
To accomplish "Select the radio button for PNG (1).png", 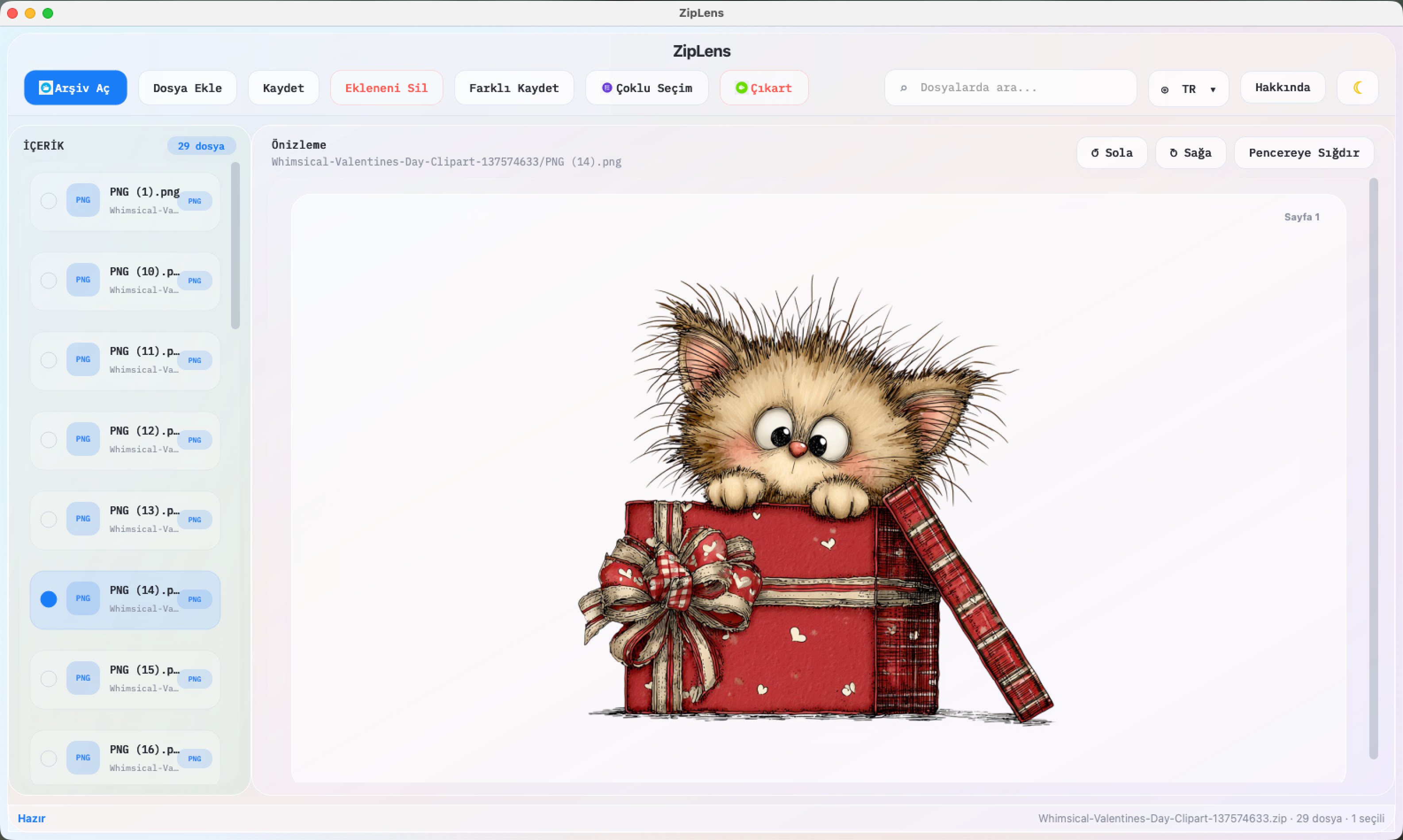I will [x=49, y=201].
